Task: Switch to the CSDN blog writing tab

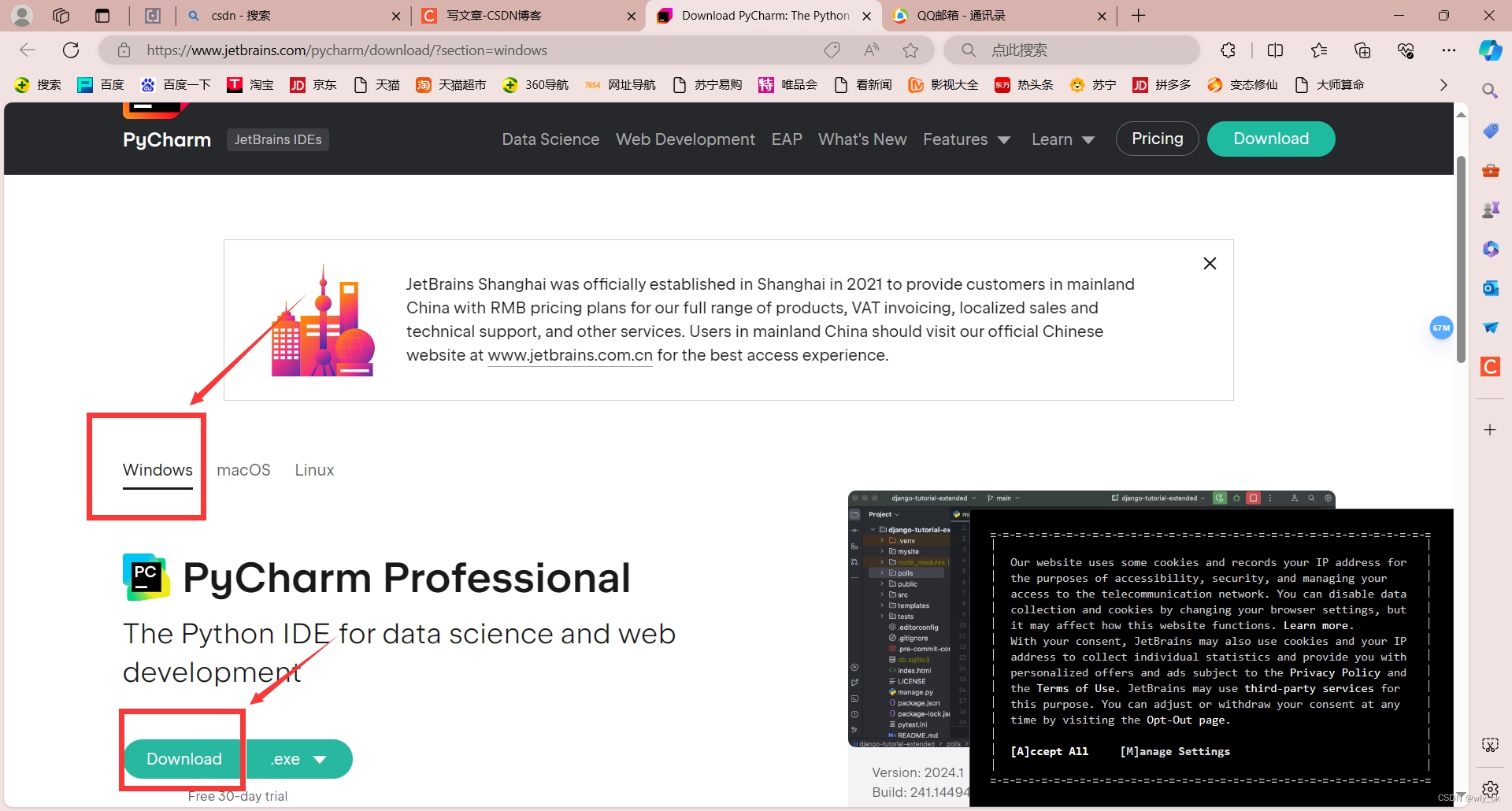Action: click(528, 16)
